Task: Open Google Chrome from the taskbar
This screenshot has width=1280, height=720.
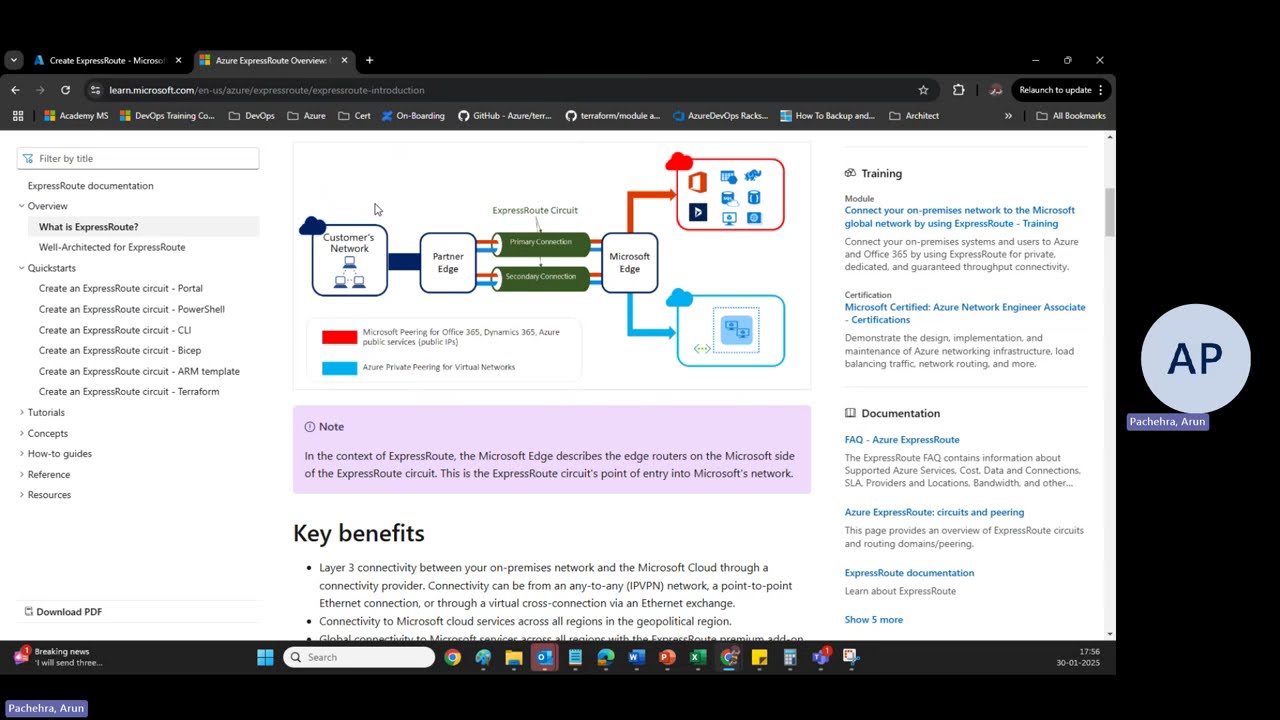Action: [452, 657]
